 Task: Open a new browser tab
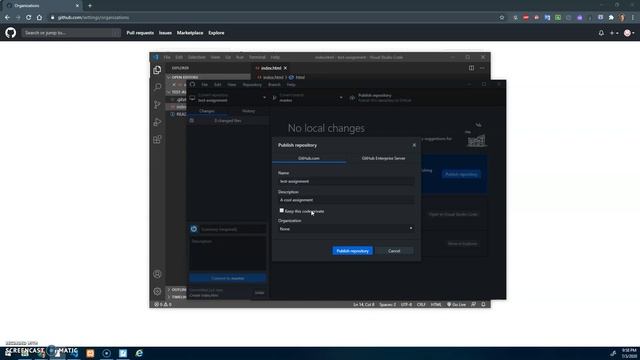[x=90, y=6]
